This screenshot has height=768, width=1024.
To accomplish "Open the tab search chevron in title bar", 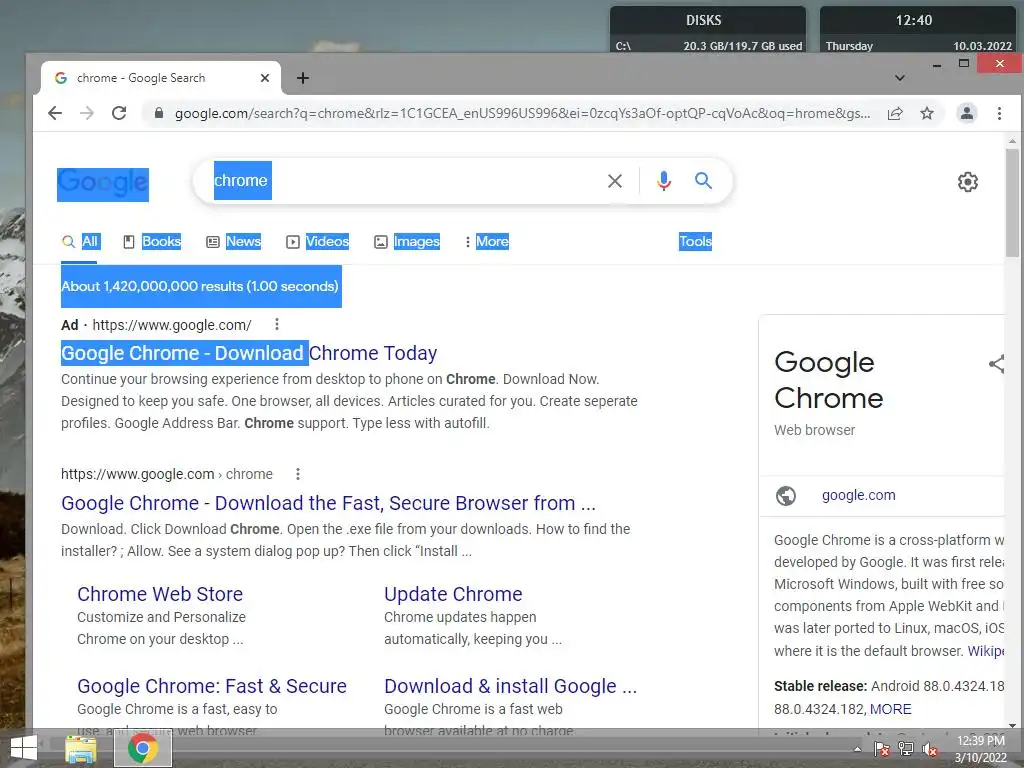I will 899,78.
